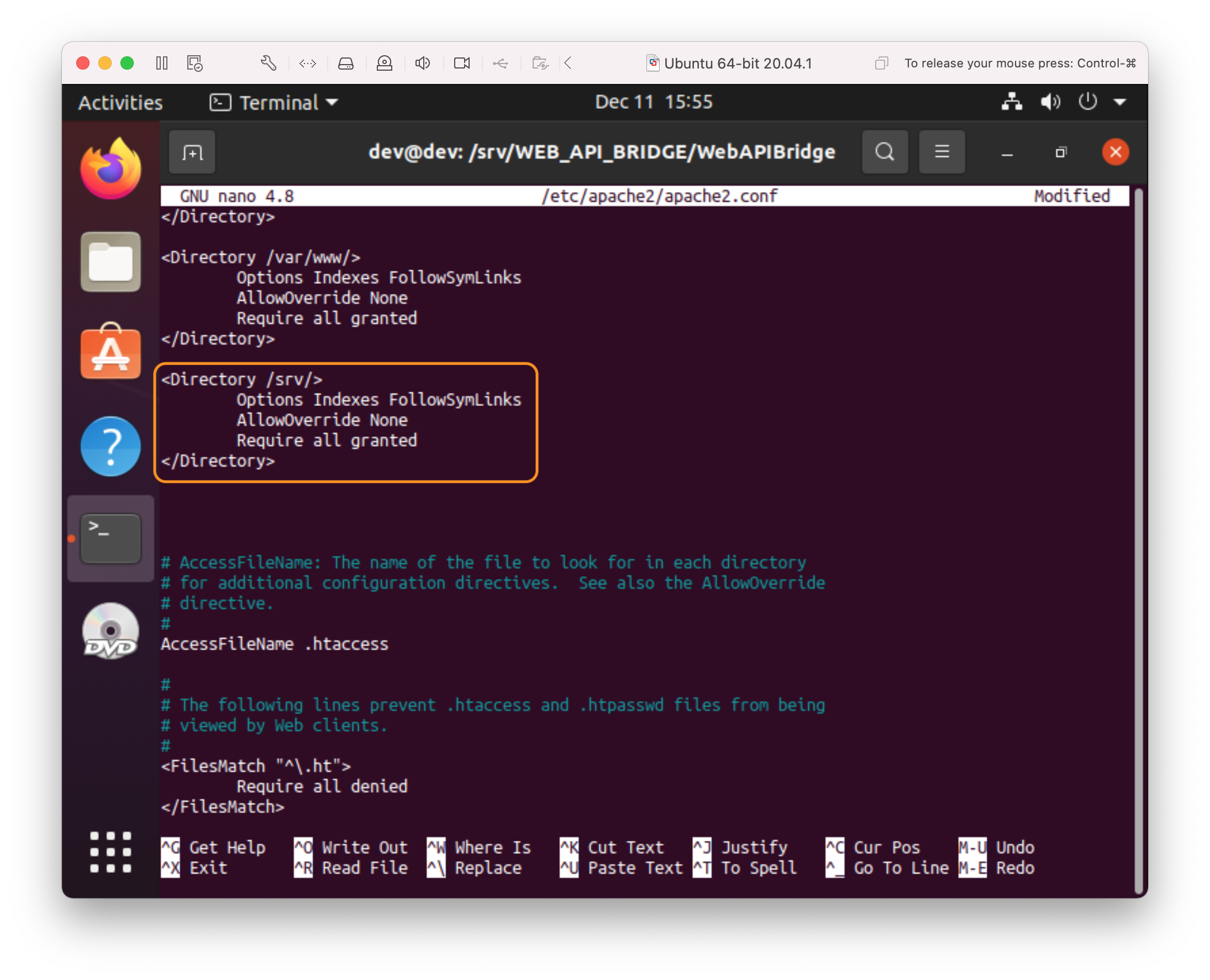Search in the terminal window
Image resolution: width=1210 pixels, height=980 pixels.
coord(885,152)
